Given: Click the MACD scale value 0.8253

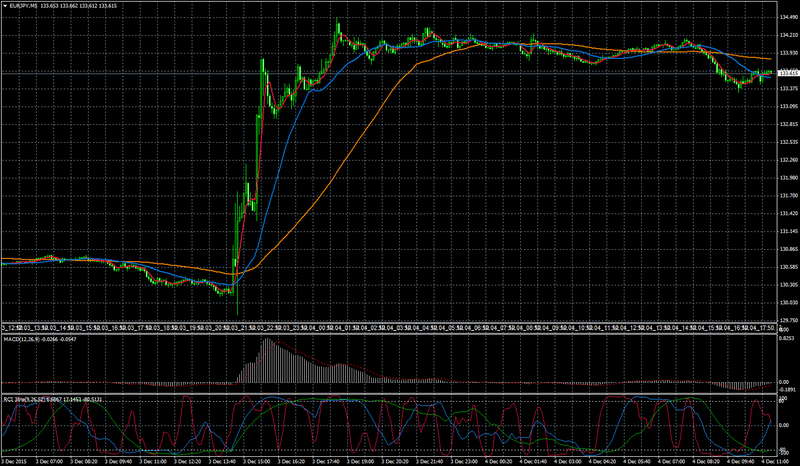Looking at the screenshot, I should coord(787,338).
